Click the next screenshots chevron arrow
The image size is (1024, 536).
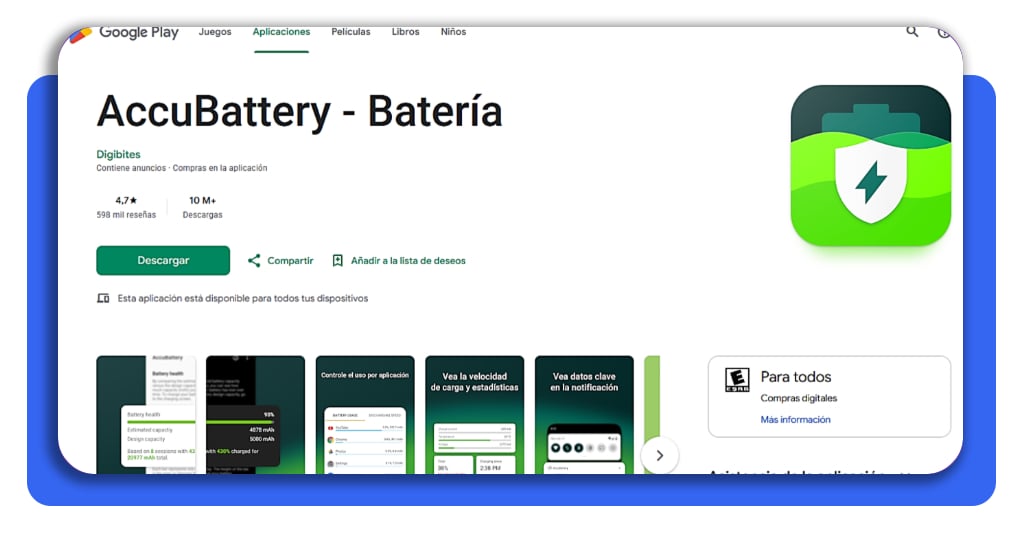click(660, 456)
